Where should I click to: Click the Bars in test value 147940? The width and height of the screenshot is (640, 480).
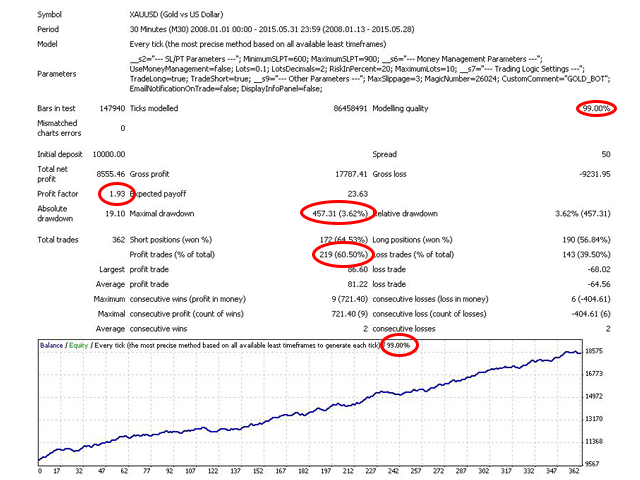pyautogui.click(x=112, y=109)
